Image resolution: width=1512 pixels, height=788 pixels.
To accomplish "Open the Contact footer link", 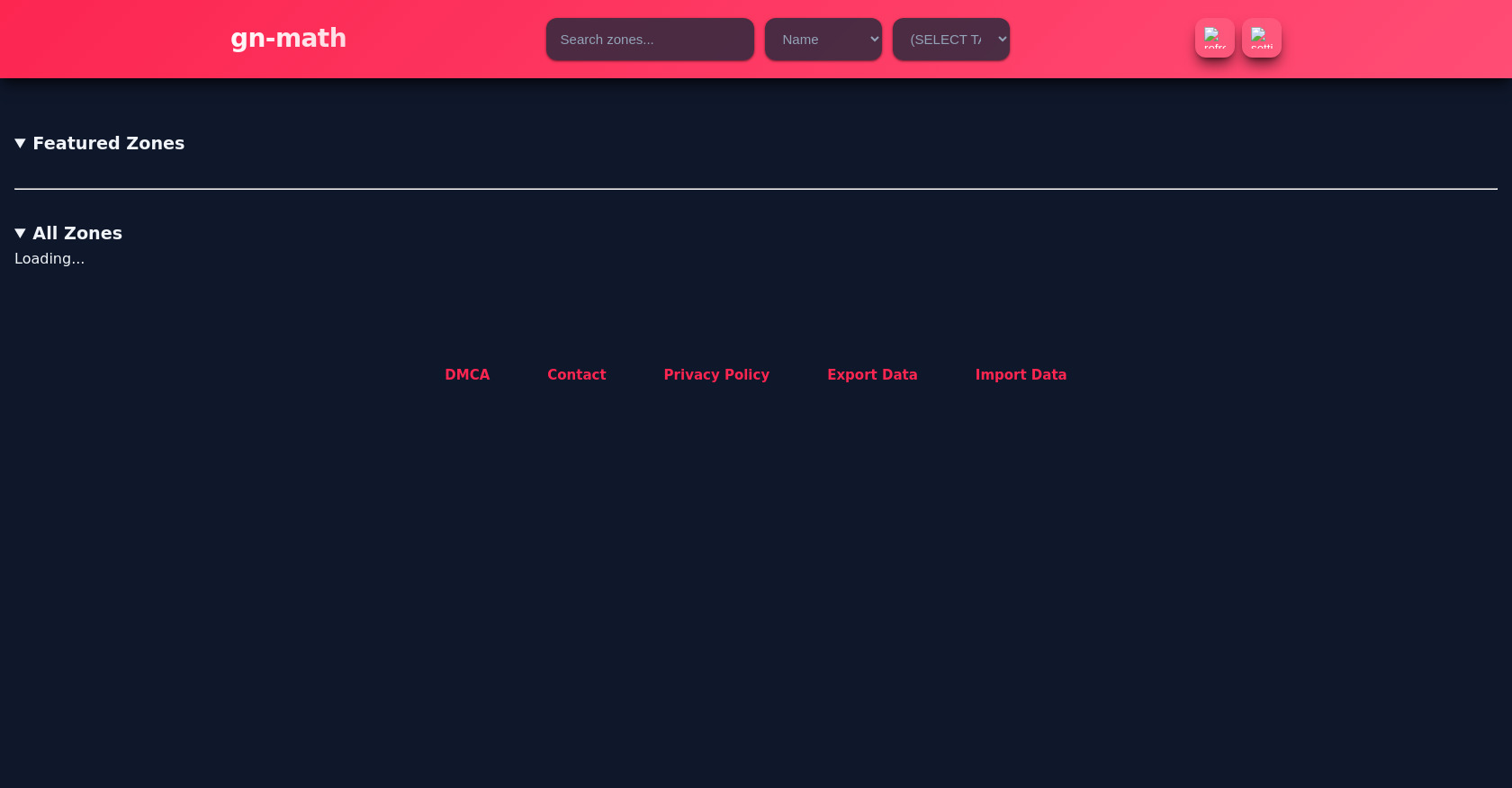I will (x=576, y=375).
